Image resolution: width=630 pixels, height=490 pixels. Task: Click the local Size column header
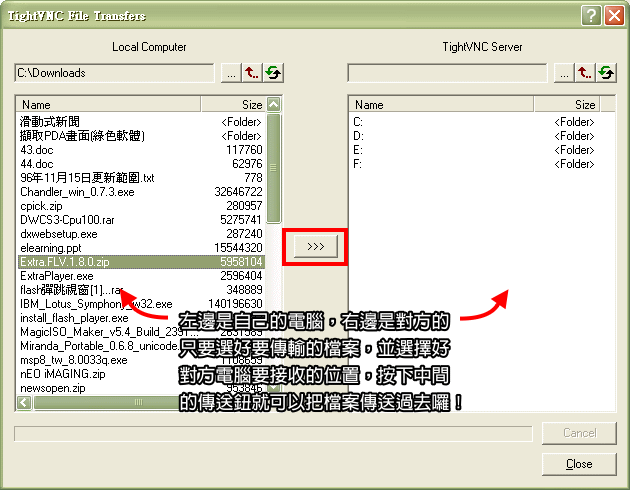click(233, 104)
